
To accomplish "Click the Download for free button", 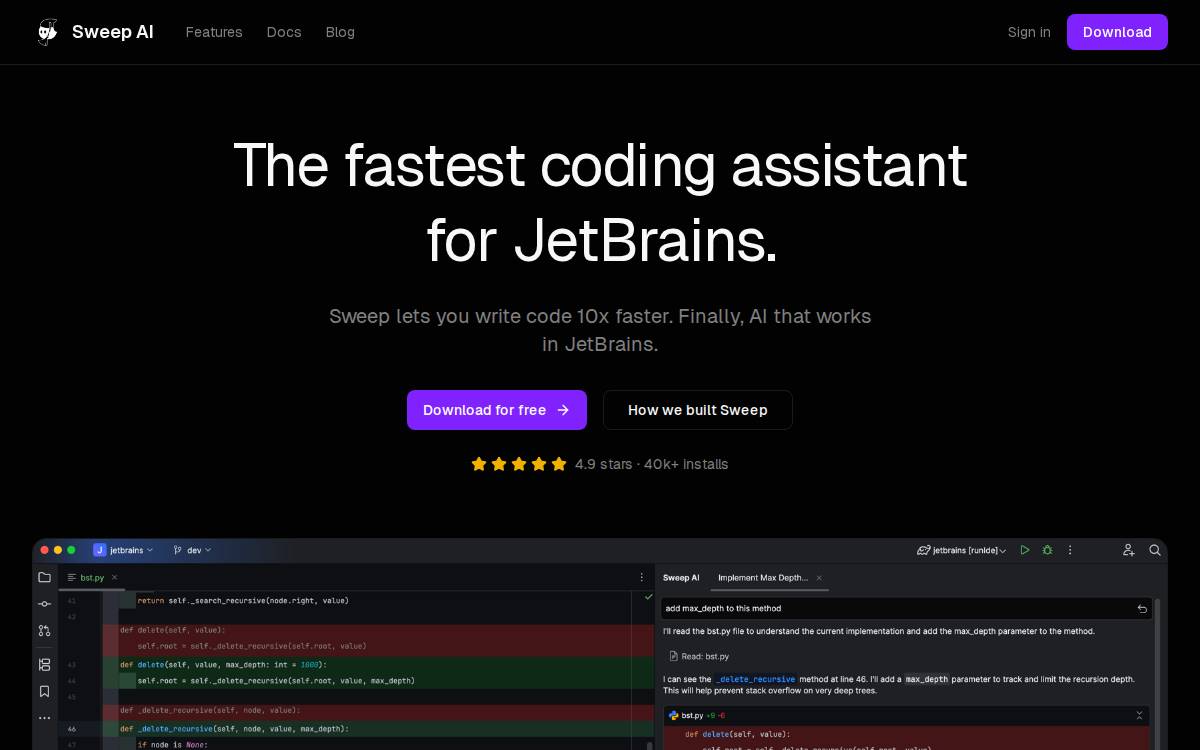I will pyautogui.click(x=497, y=410).
